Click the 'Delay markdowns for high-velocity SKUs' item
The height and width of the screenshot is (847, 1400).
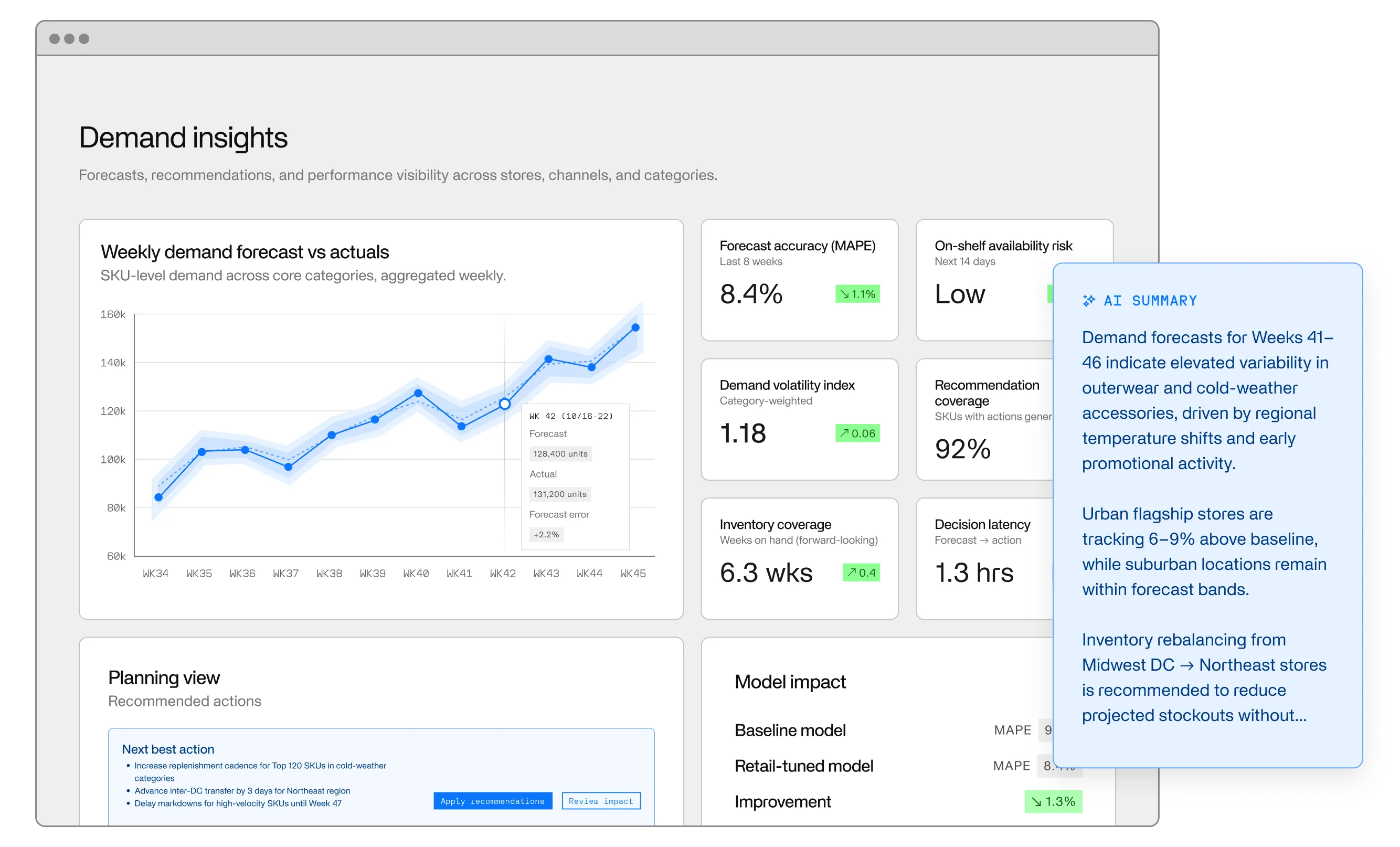(238, 804)
